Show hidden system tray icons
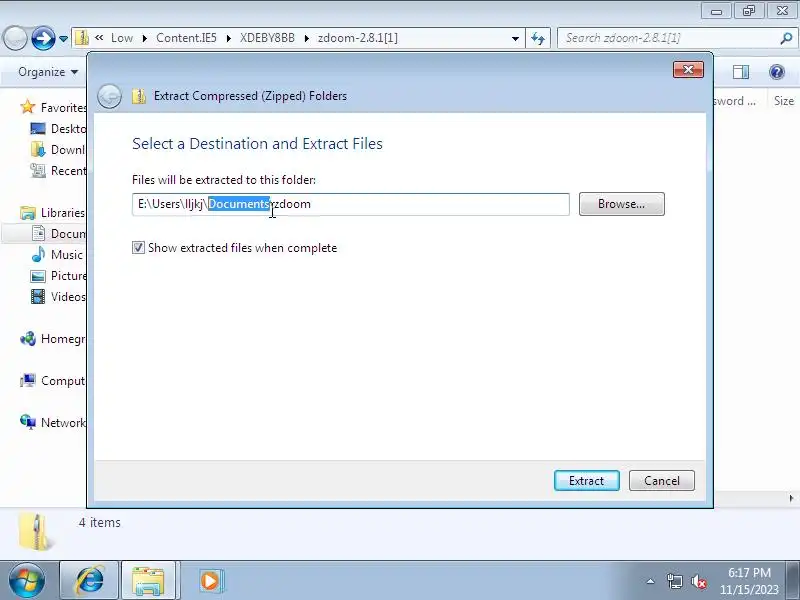 point(650,581)
